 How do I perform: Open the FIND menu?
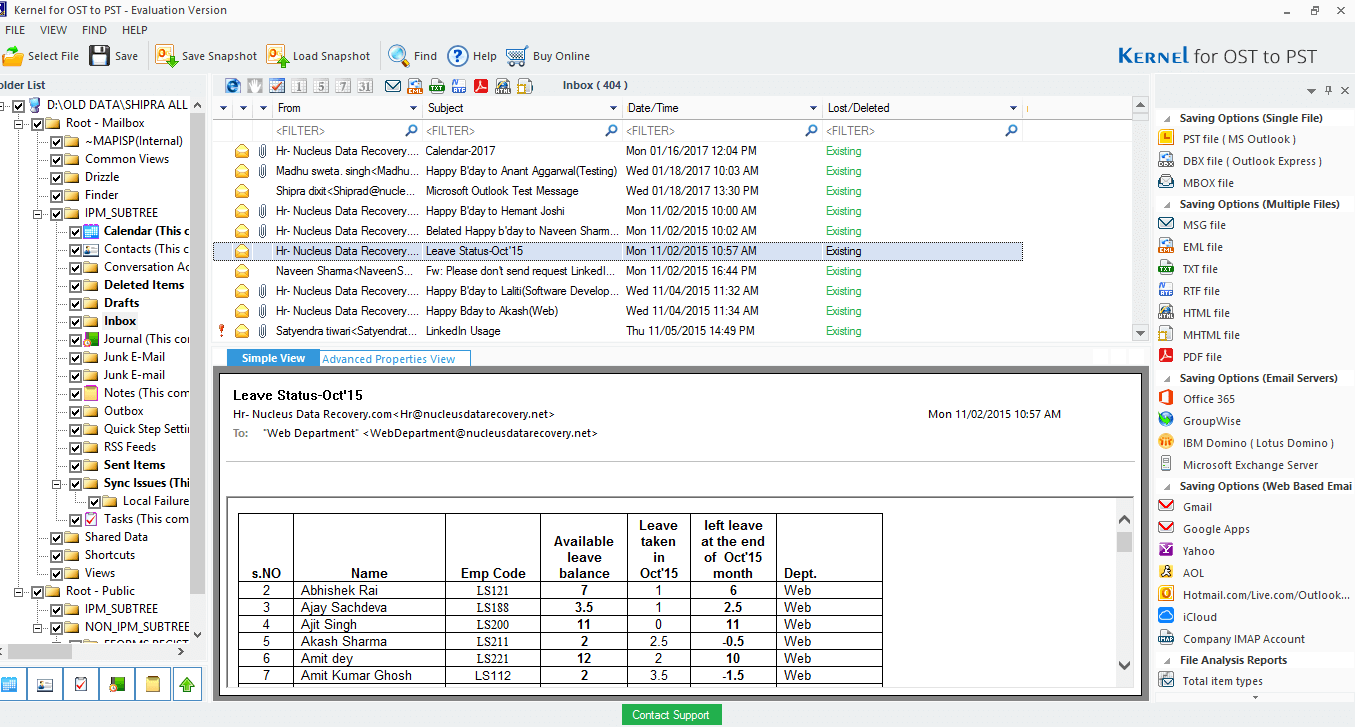[94, 30]
